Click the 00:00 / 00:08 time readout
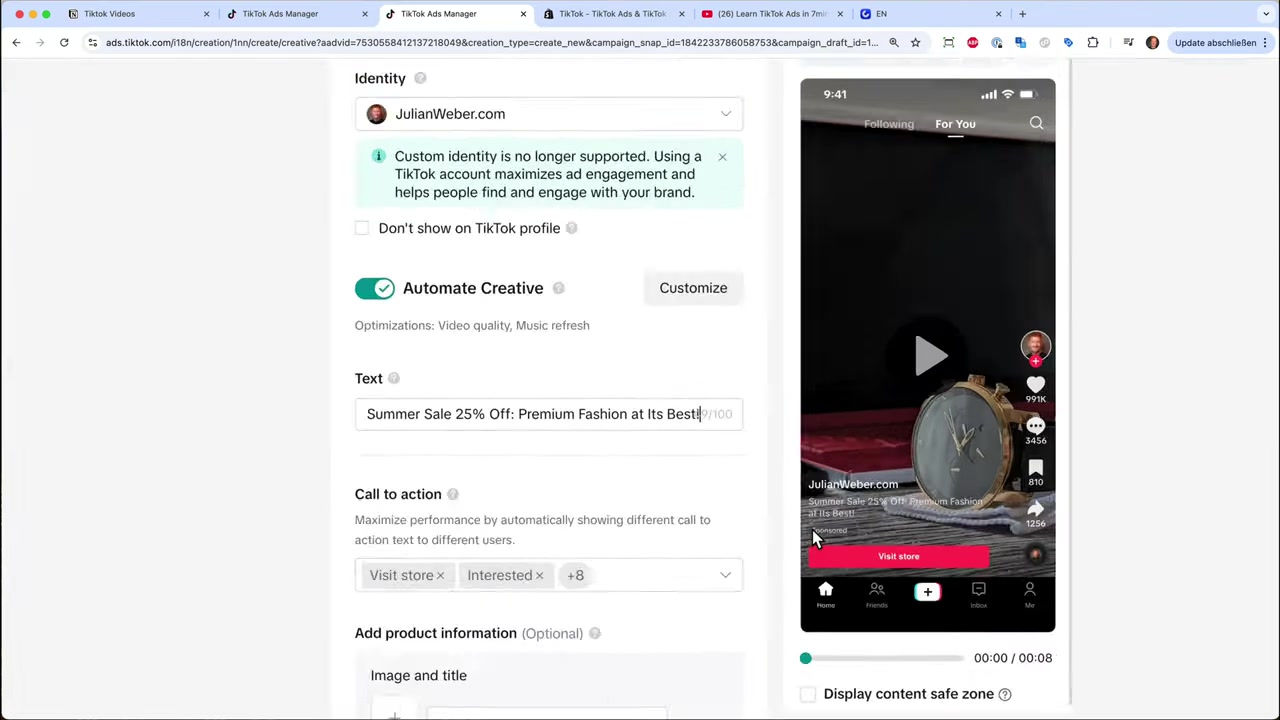Viewport: 1280px width, 720px height. click(x=1013, y=658)
